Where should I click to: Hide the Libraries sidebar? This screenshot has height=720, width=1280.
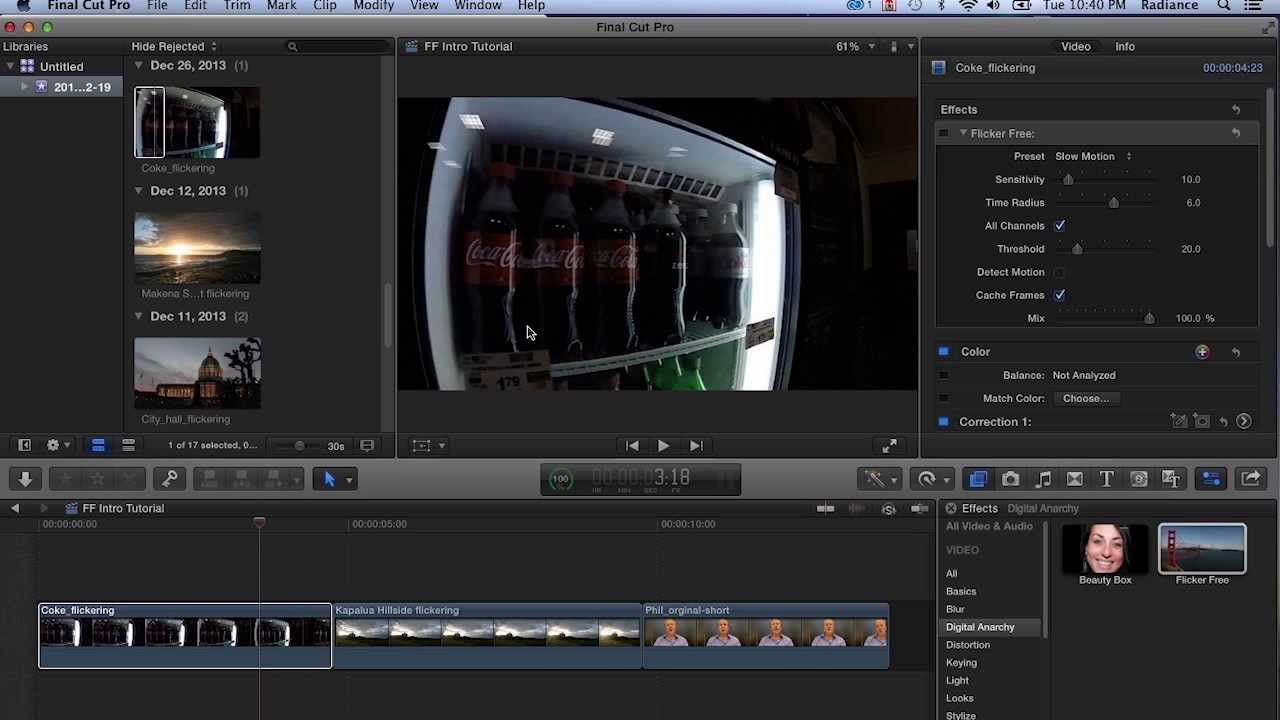pyautogui.click(x=24, y=446)
